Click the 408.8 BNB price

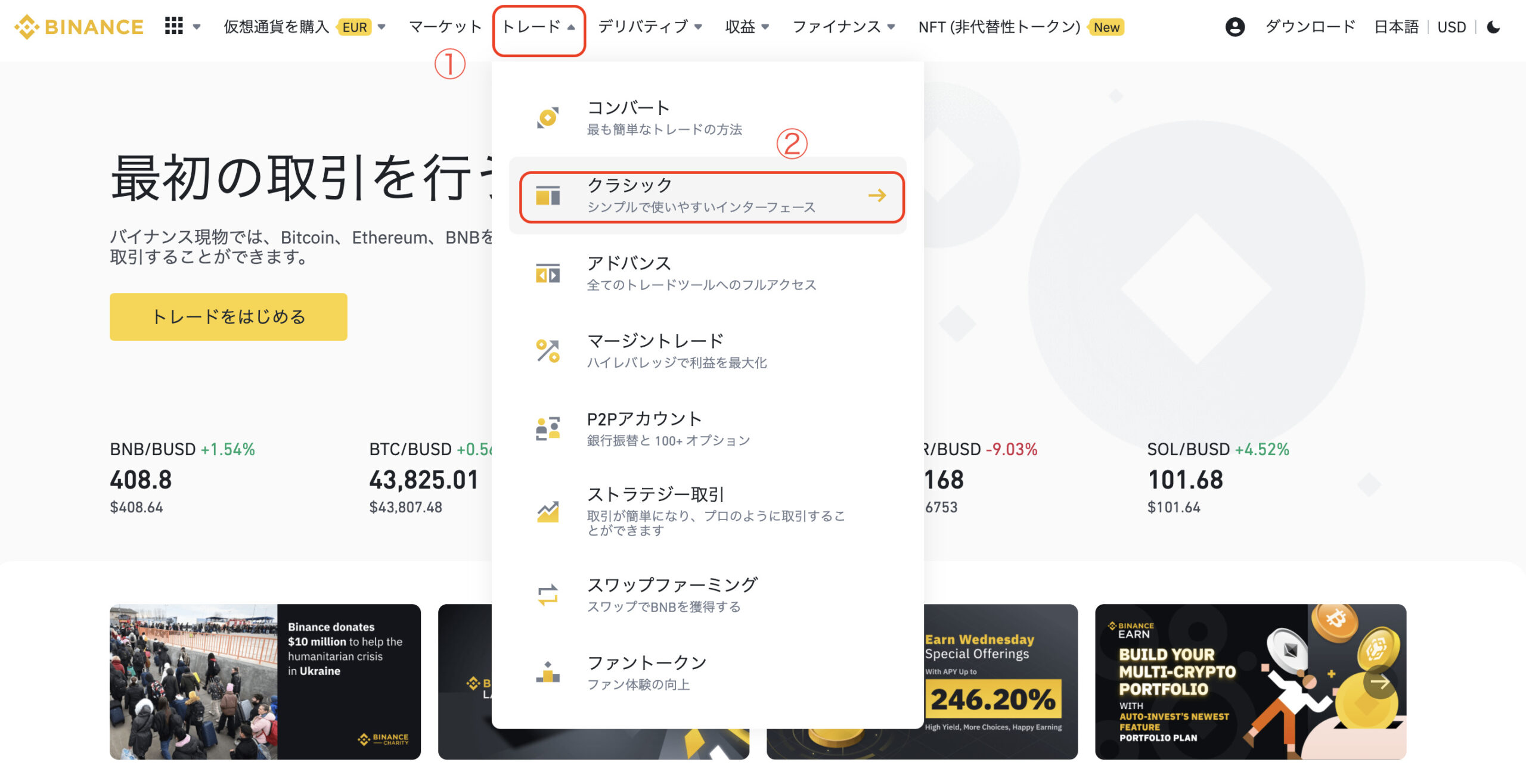coord(141,480)
